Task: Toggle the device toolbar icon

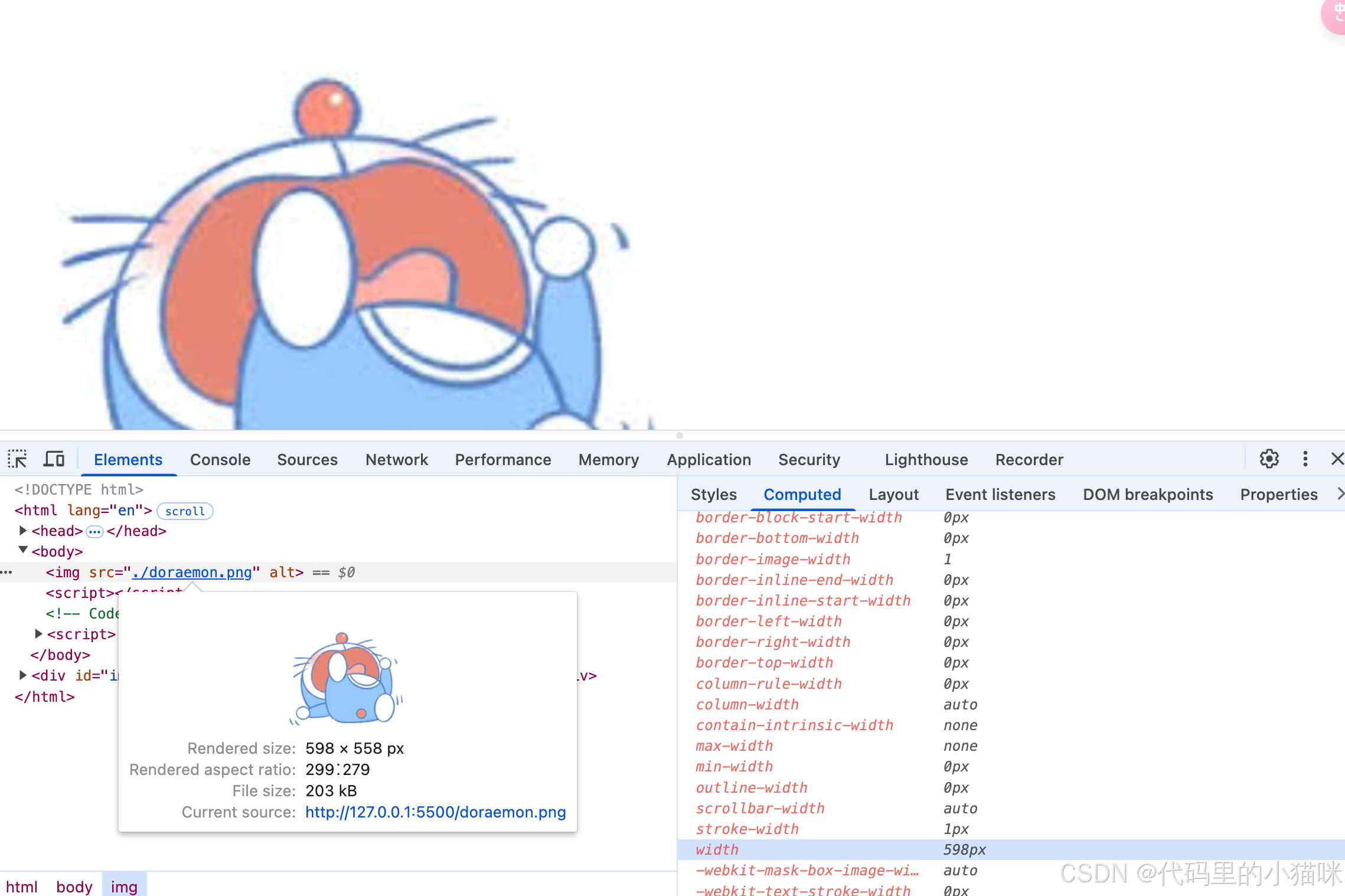Action: [54, 459]
